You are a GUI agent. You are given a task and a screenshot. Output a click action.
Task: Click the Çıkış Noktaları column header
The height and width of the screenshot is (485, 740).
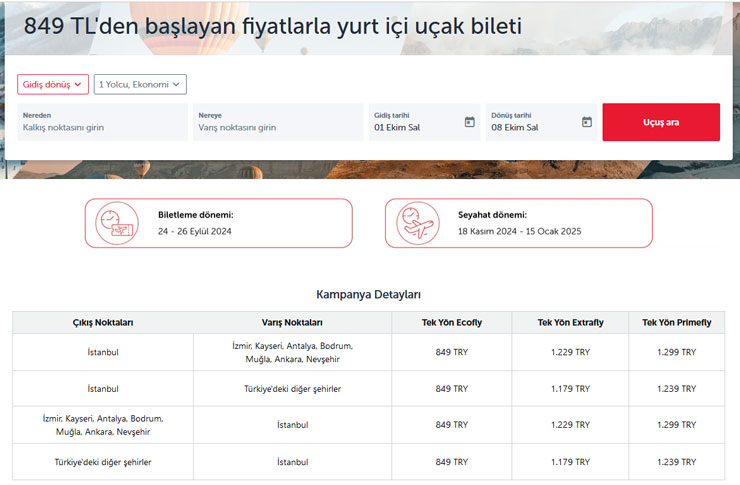pos(103,323)
